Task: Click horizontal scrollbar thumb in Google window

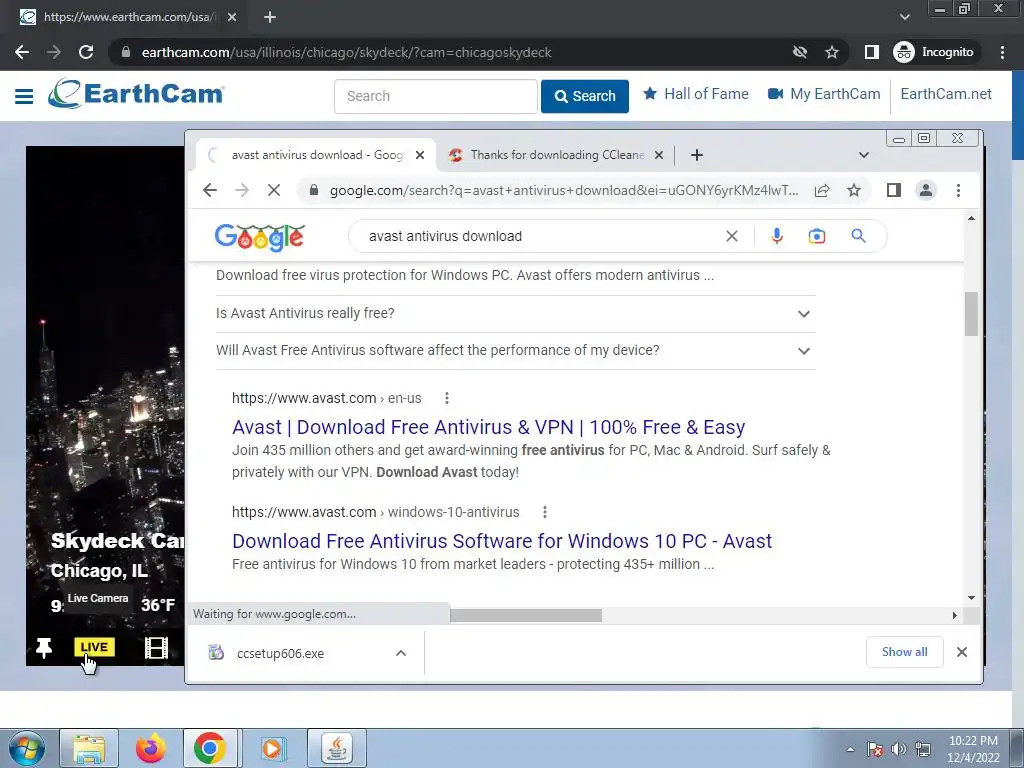Action: (526, 615)
